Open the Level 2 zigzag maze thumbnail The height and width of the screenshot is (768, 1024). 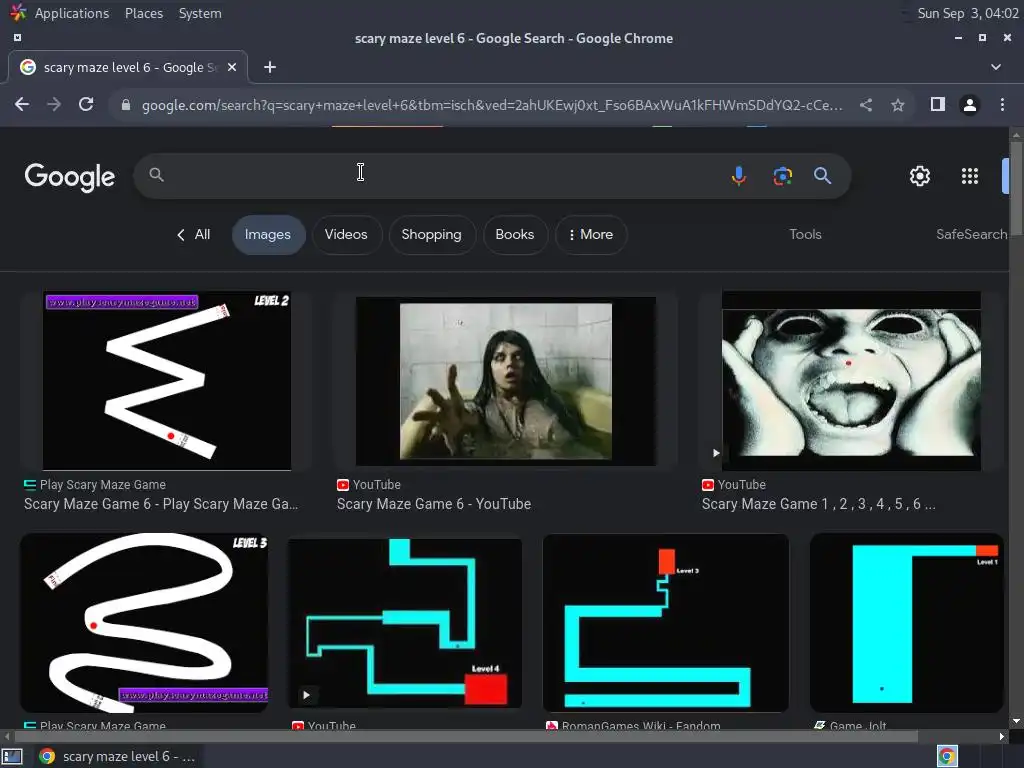coord(167,381)
